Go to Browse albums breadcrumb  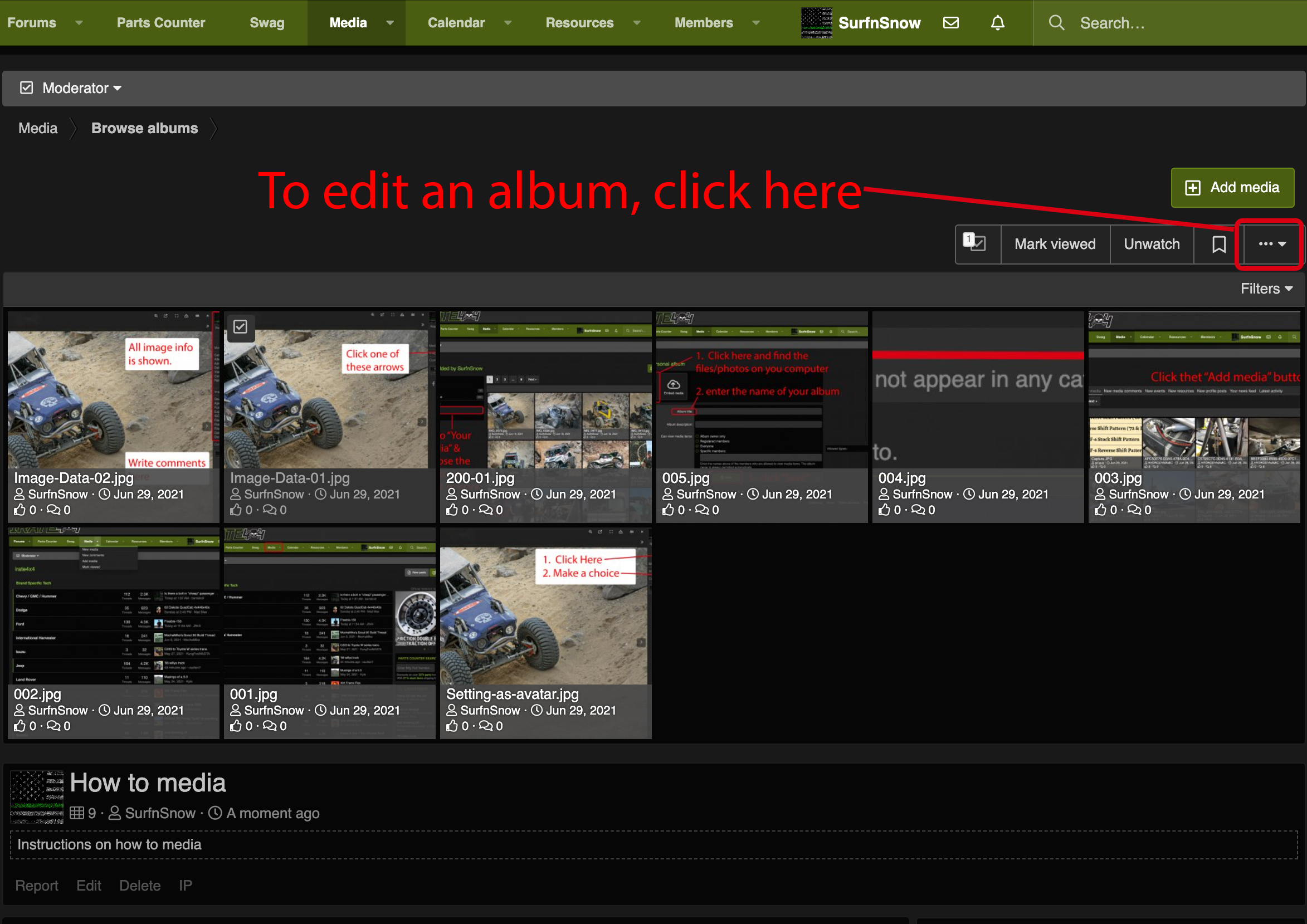[145, 128]
